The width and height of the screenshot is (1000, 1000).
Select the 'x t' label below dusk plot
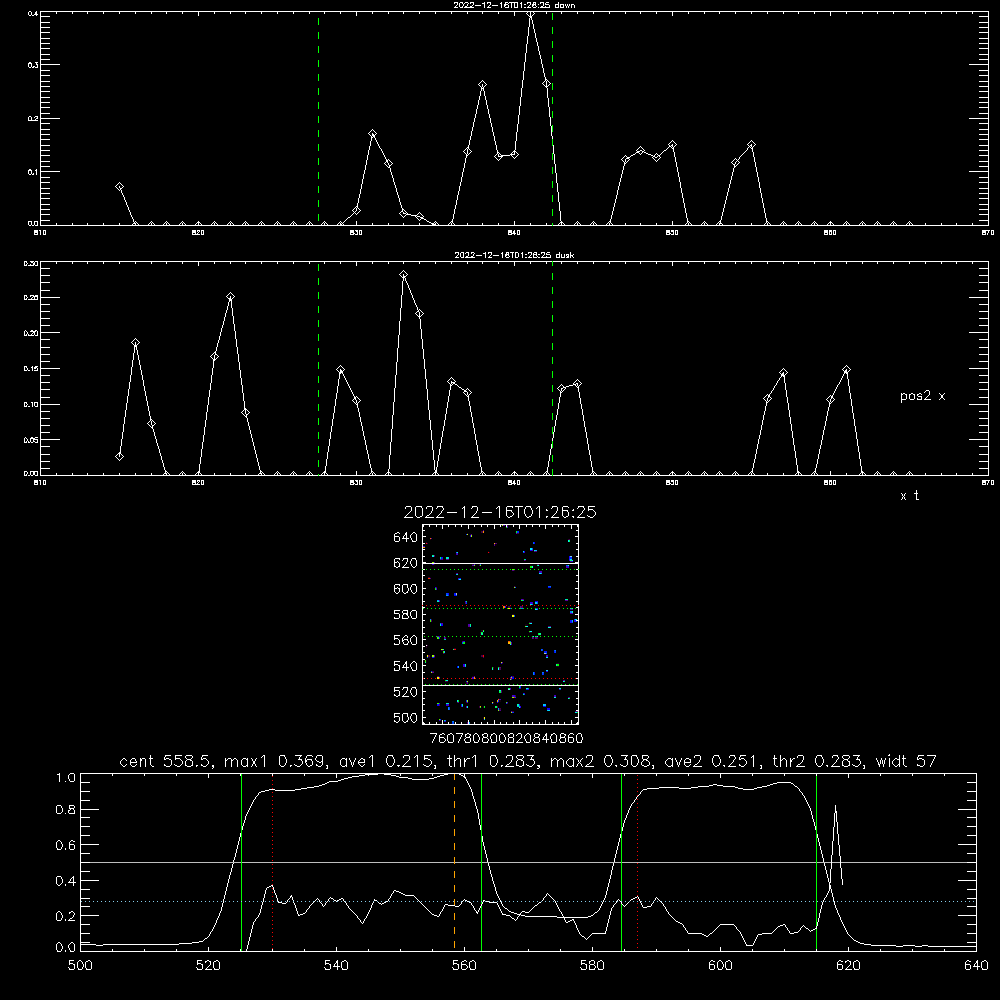tap(909, 496)
